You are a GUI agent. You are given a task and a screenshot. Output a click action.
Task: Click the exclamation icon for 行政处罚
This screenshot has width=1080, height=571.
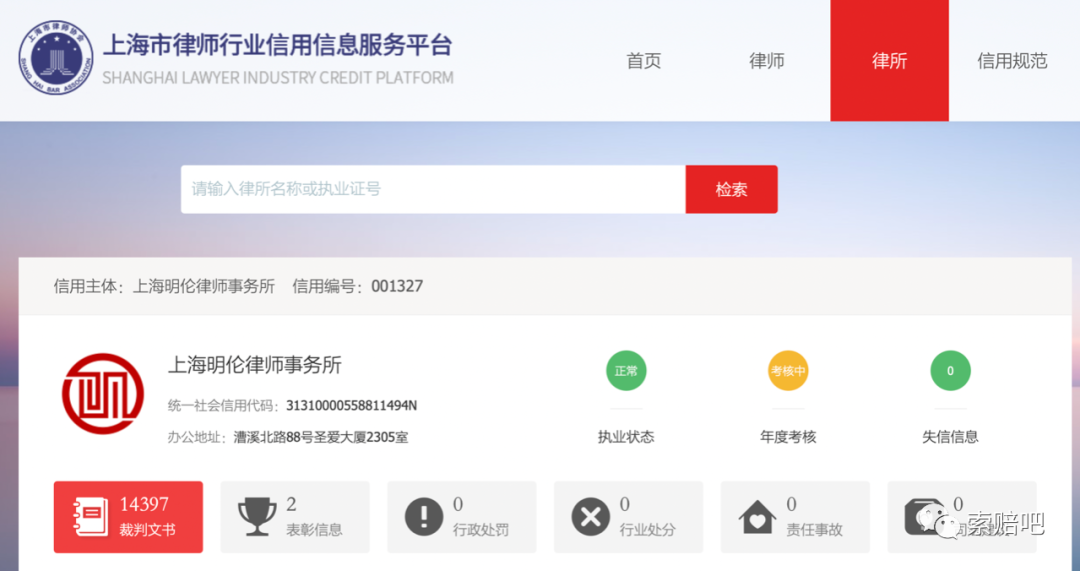[424, 517]
